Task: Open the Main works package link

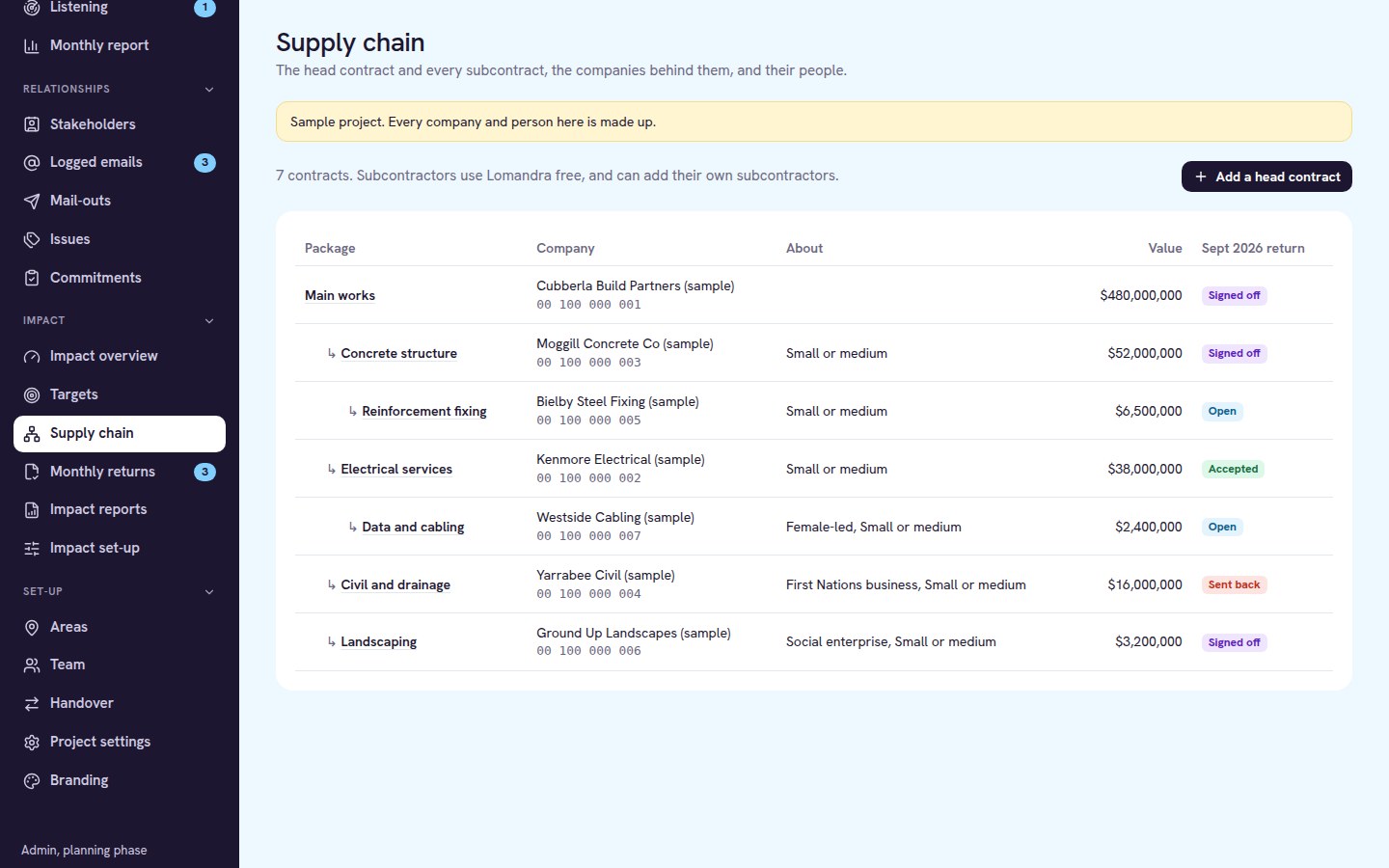Action: point(340,295)
